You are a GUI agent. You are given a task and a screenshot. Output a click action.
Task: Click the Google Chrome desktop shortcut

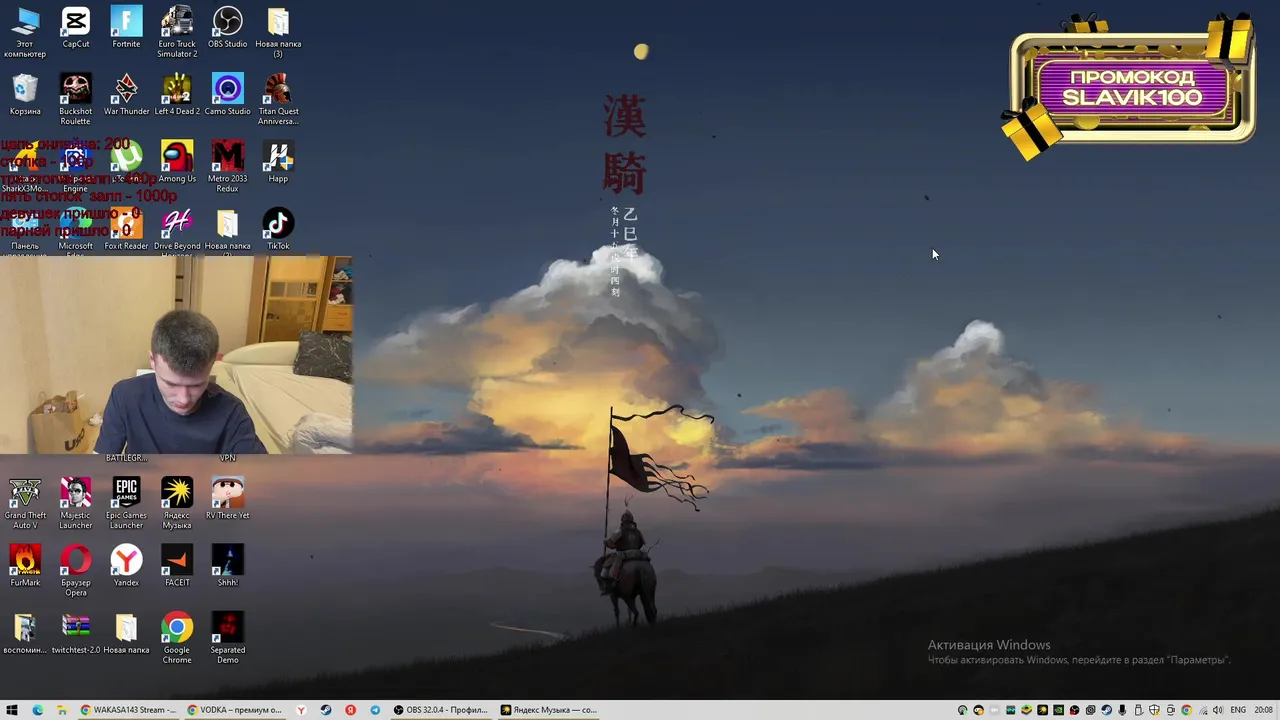(177, 637)
